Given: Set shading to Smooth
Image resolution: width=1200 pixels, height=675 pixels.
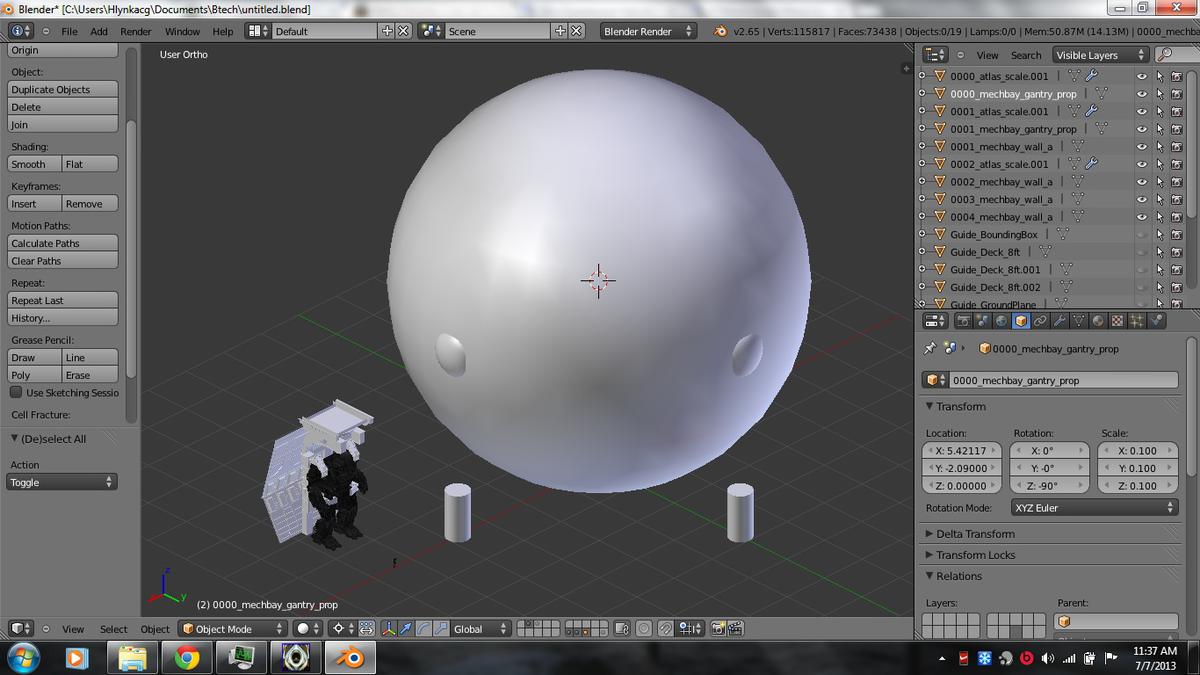Looking at the screenshot, I should pos(34,164).
